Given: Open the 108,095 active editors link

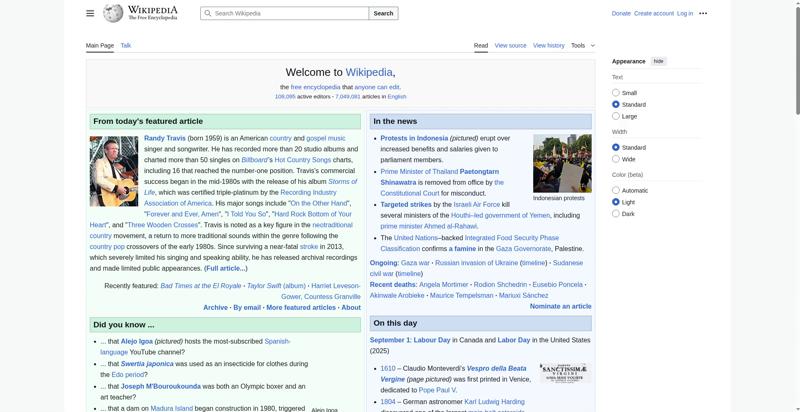Looking at the screenshot, I should (x=285, y=96).
